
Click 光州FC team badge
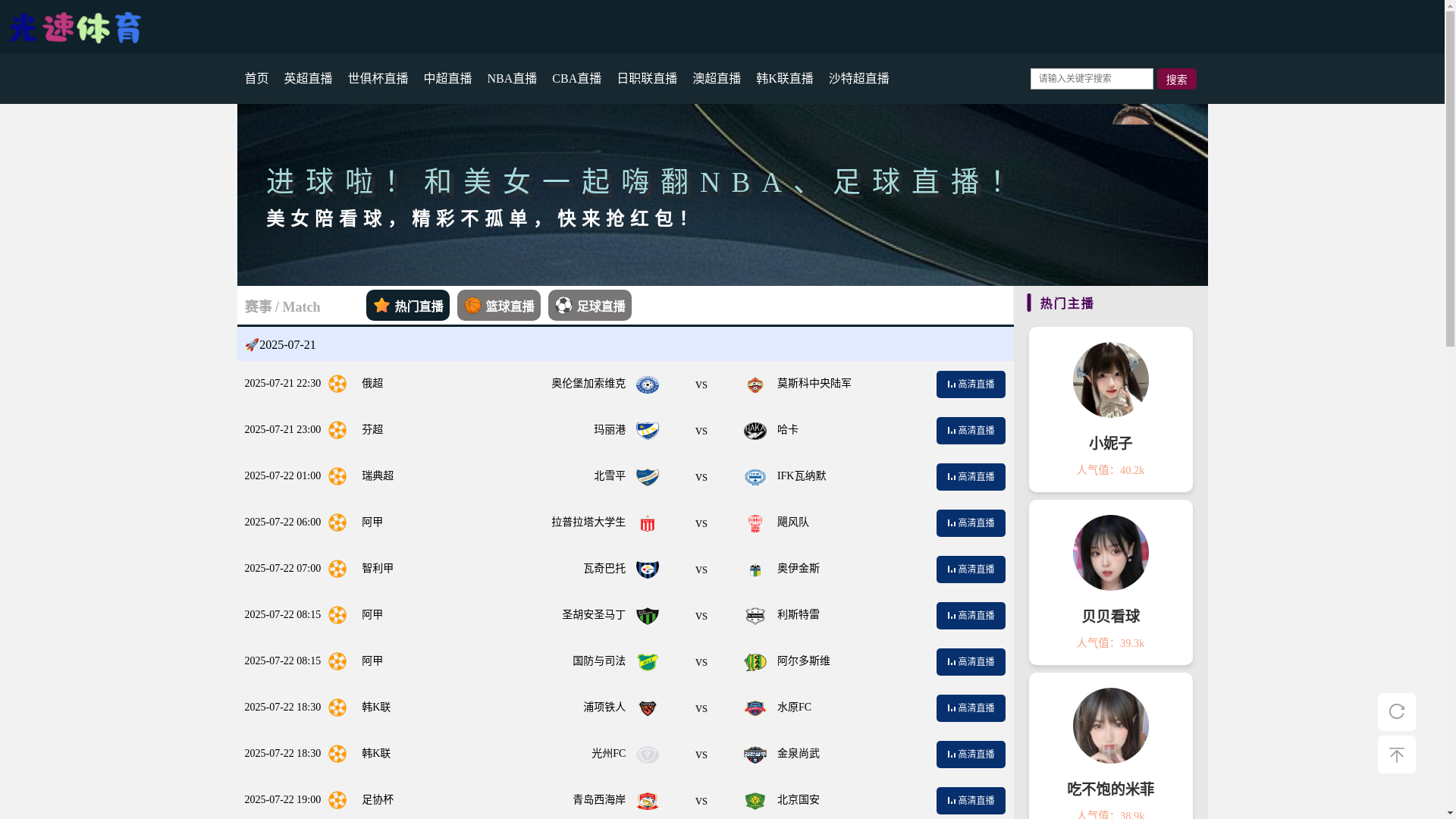[x=648, y=755]
